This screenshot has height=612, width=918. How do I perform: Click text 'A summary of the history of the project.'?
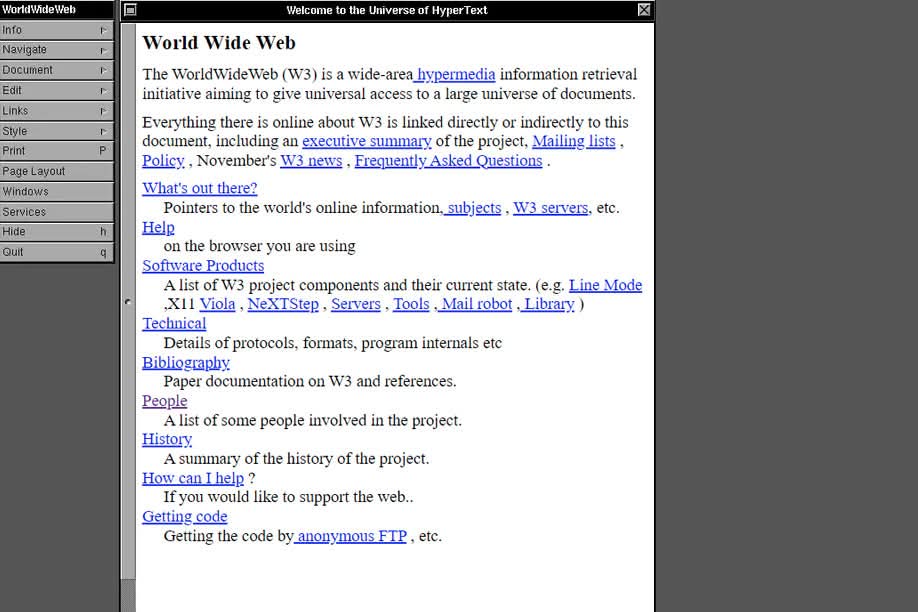[x=296, y=459]
